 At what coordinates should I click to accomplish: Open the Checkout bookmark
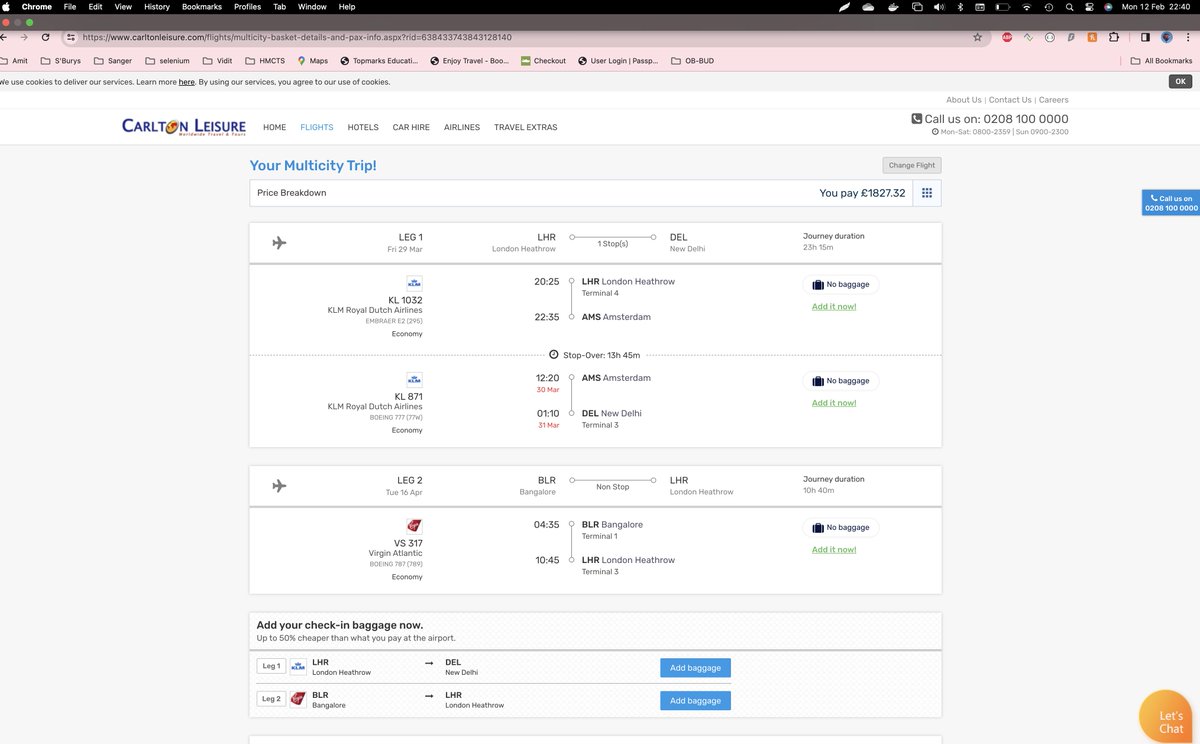click(x=543, y=60)
